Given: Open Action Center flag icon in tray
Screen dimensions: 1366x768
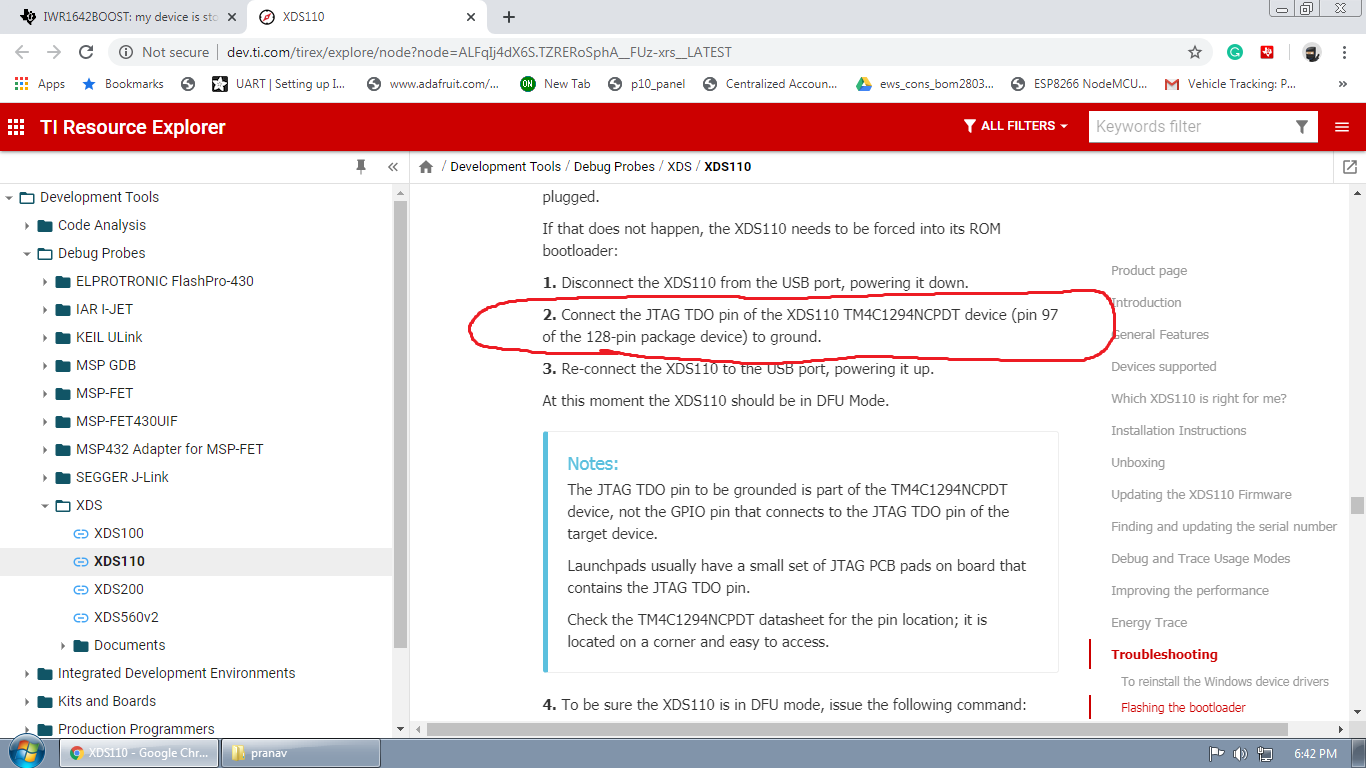Looking at the screenshot, I should tap(1216, 753).
